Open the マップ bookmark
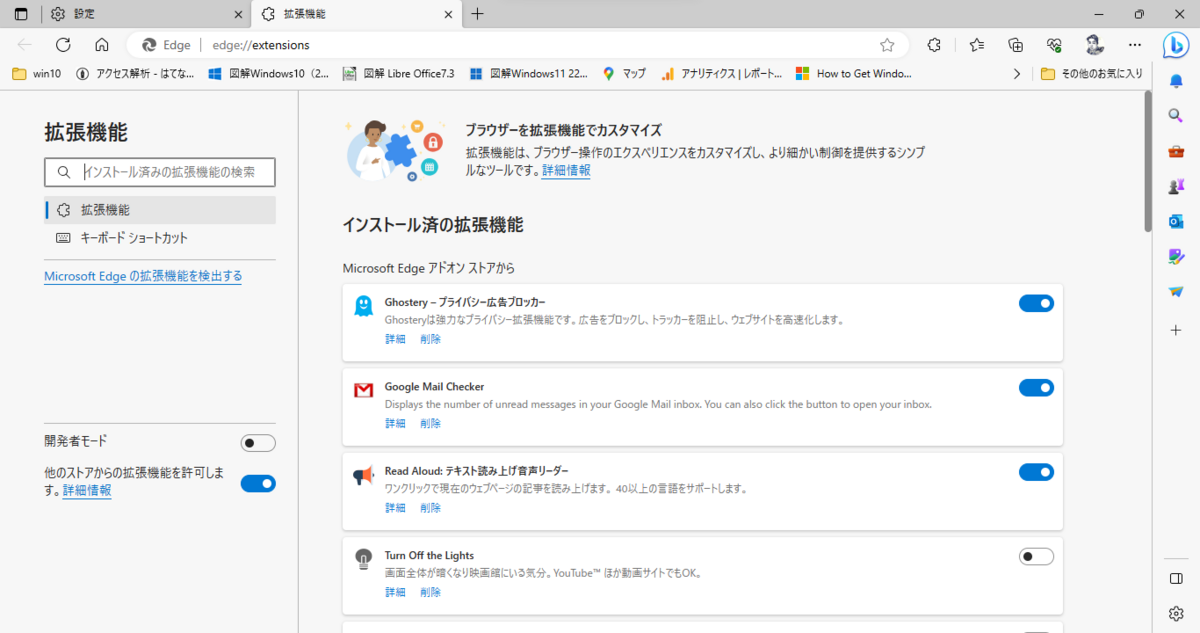 coord(624,73)
